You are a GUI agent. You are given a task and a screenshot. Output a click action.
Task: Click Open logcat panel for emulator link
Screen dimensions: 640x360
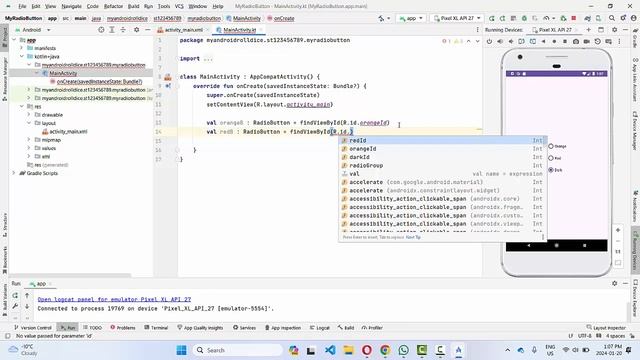click(114, 299)
